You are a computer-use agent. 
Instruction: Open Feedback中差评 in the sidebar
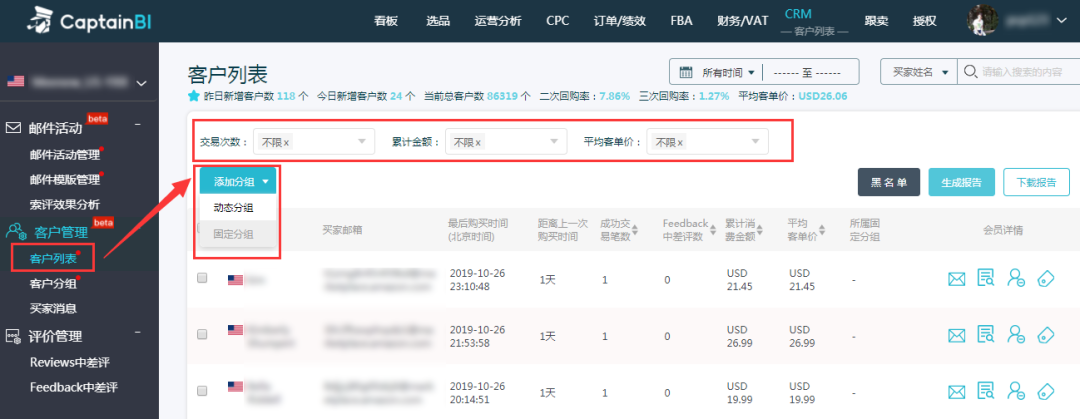(x=74, y=387)
